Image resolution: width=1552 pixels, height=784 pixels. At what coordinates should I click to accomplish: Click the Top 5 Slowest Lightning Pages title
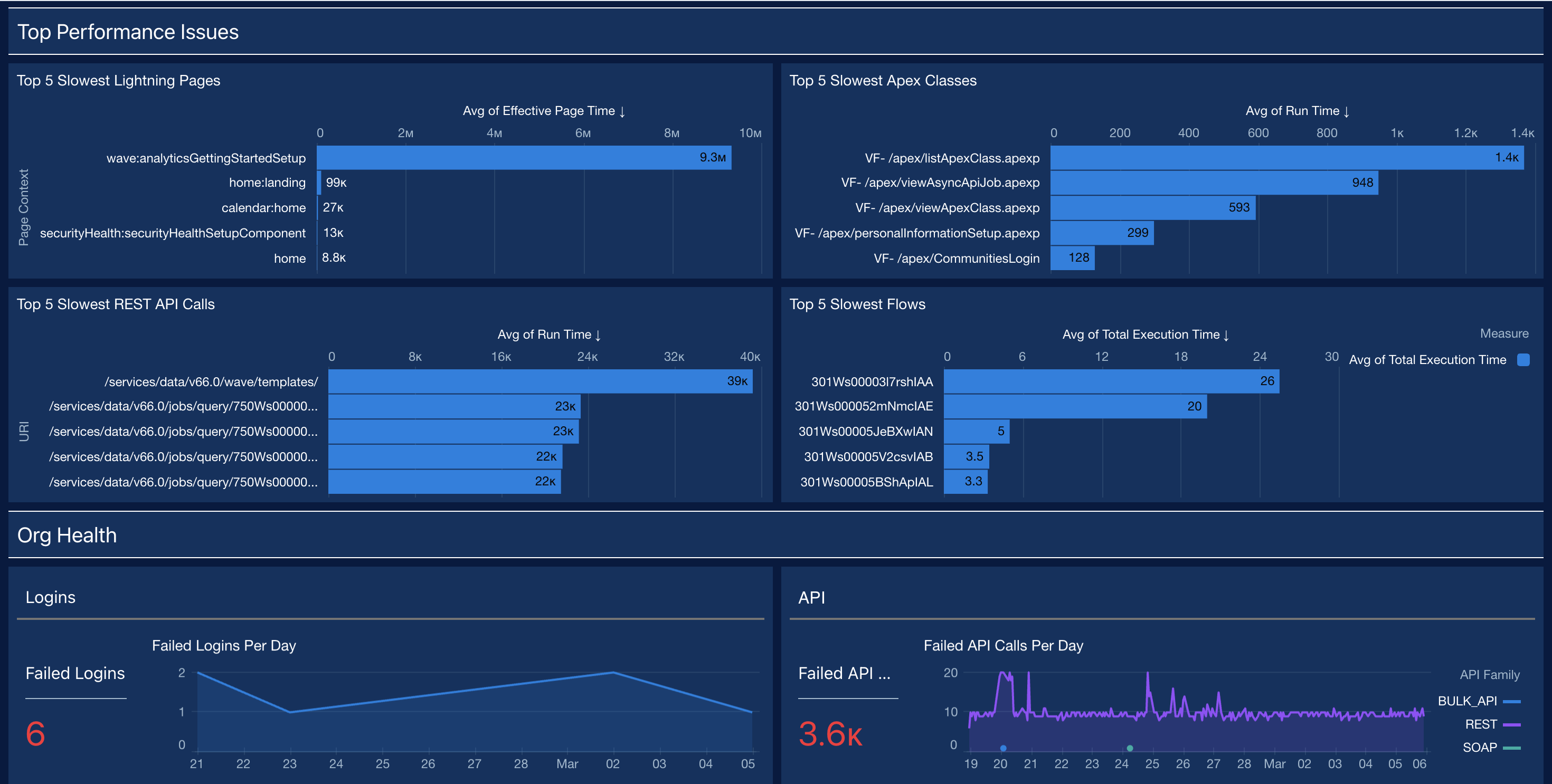click(x=119, y=81)
